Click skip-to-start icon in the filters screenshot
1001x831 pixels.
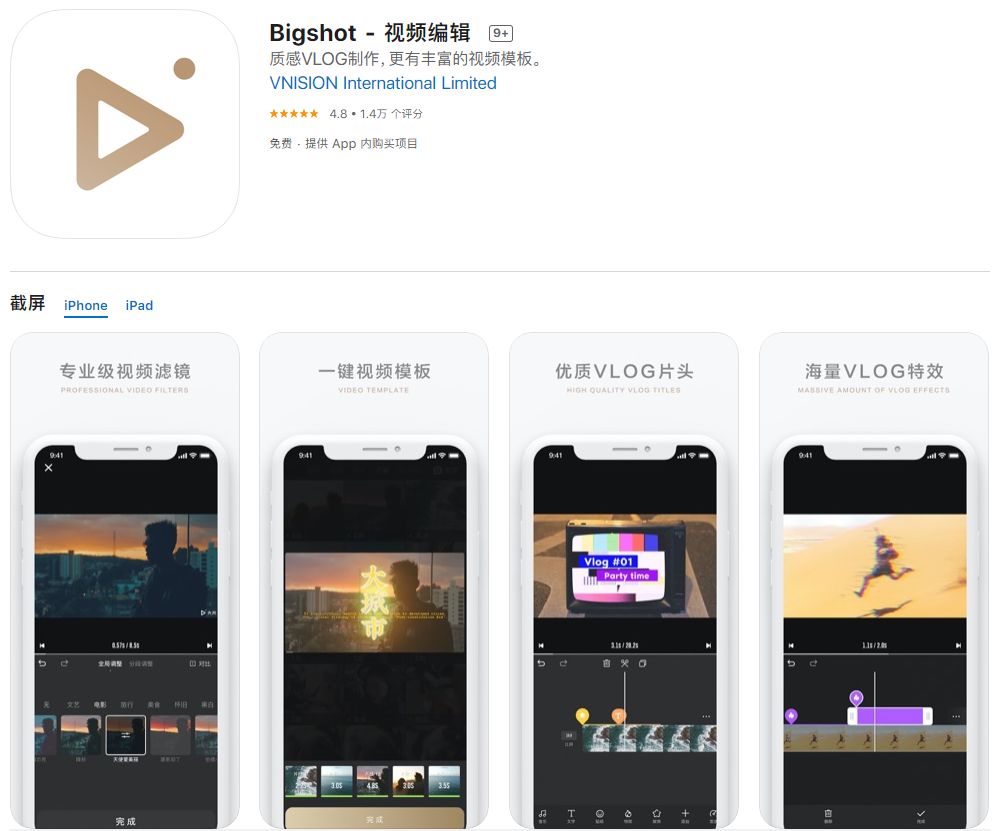coord(42,646)
